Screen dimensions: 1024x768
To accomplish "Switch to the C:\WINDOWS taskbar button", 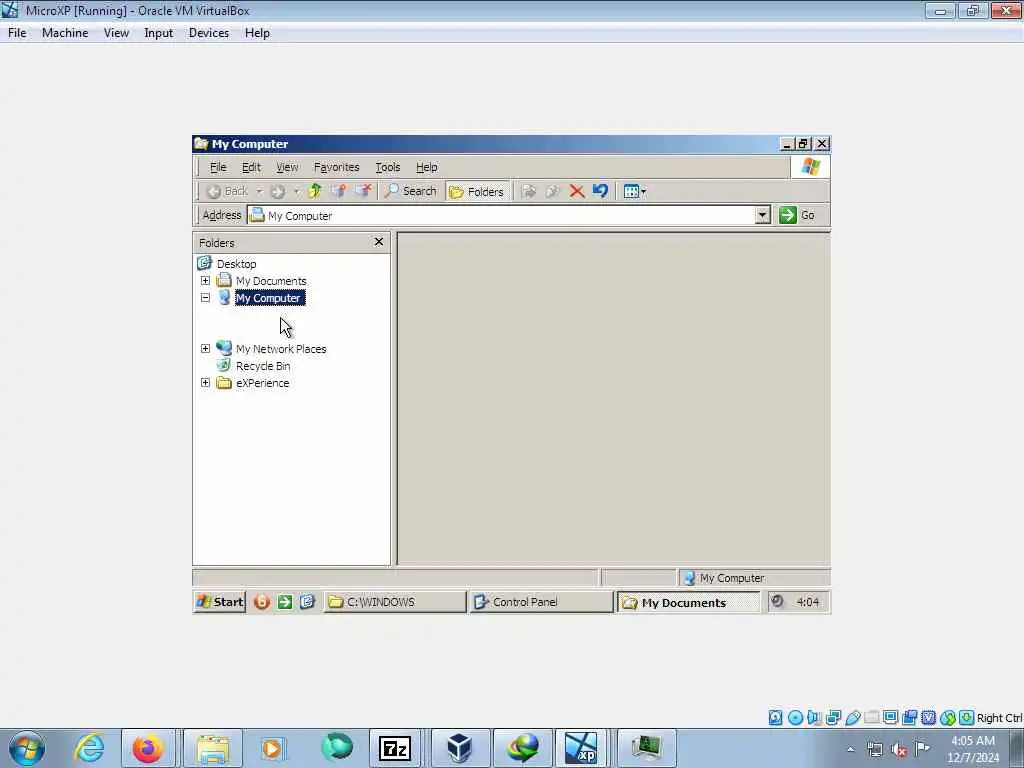I will pos(395,602).
